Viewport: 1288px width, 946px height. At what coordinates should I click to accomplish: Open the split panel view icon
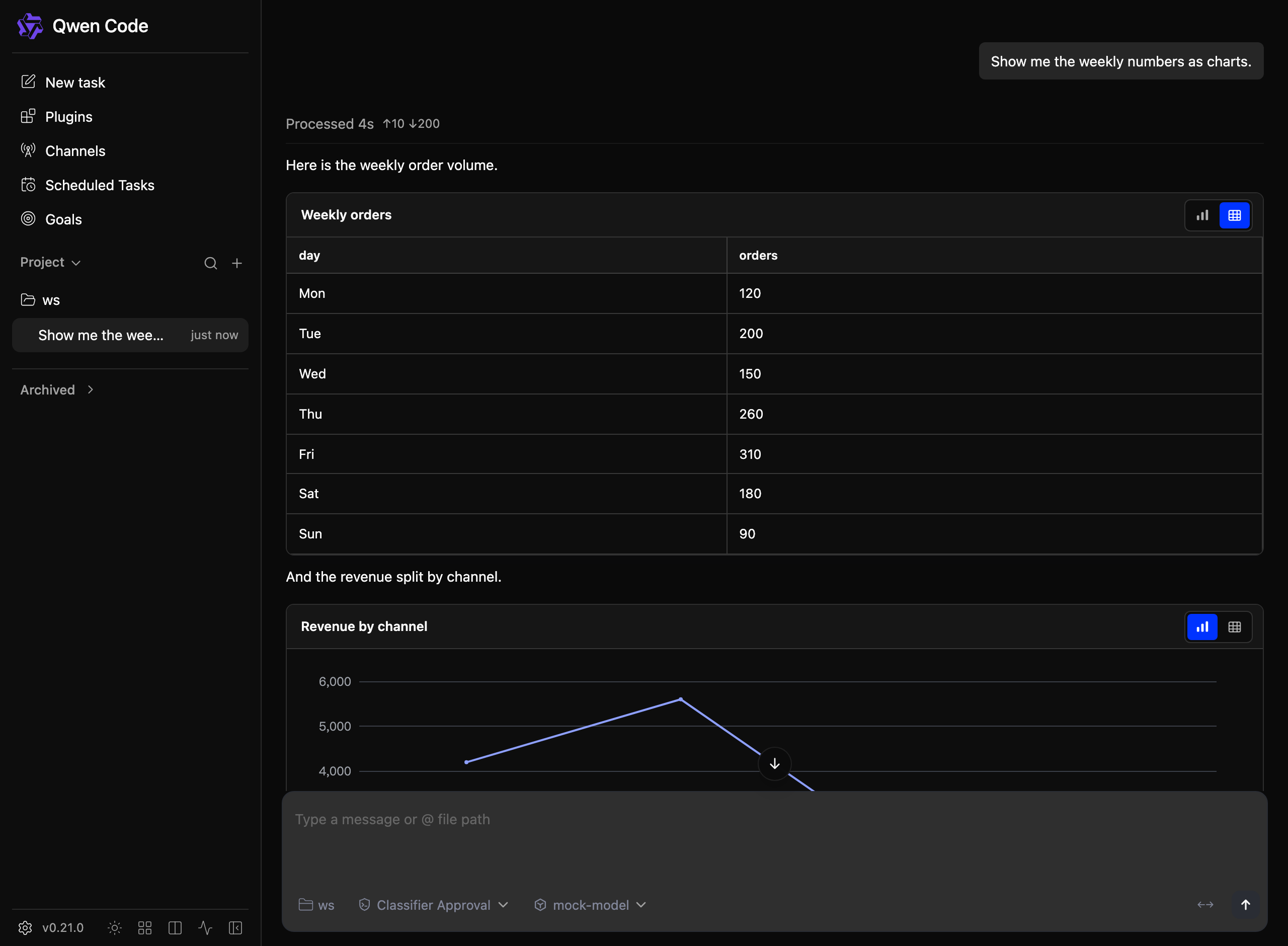click(175, 928)
